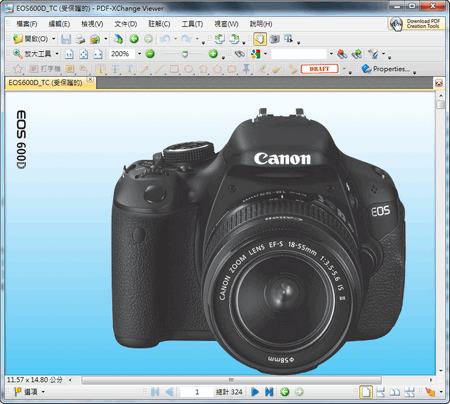
Task: Select the Hand tool
Action: 260,39
